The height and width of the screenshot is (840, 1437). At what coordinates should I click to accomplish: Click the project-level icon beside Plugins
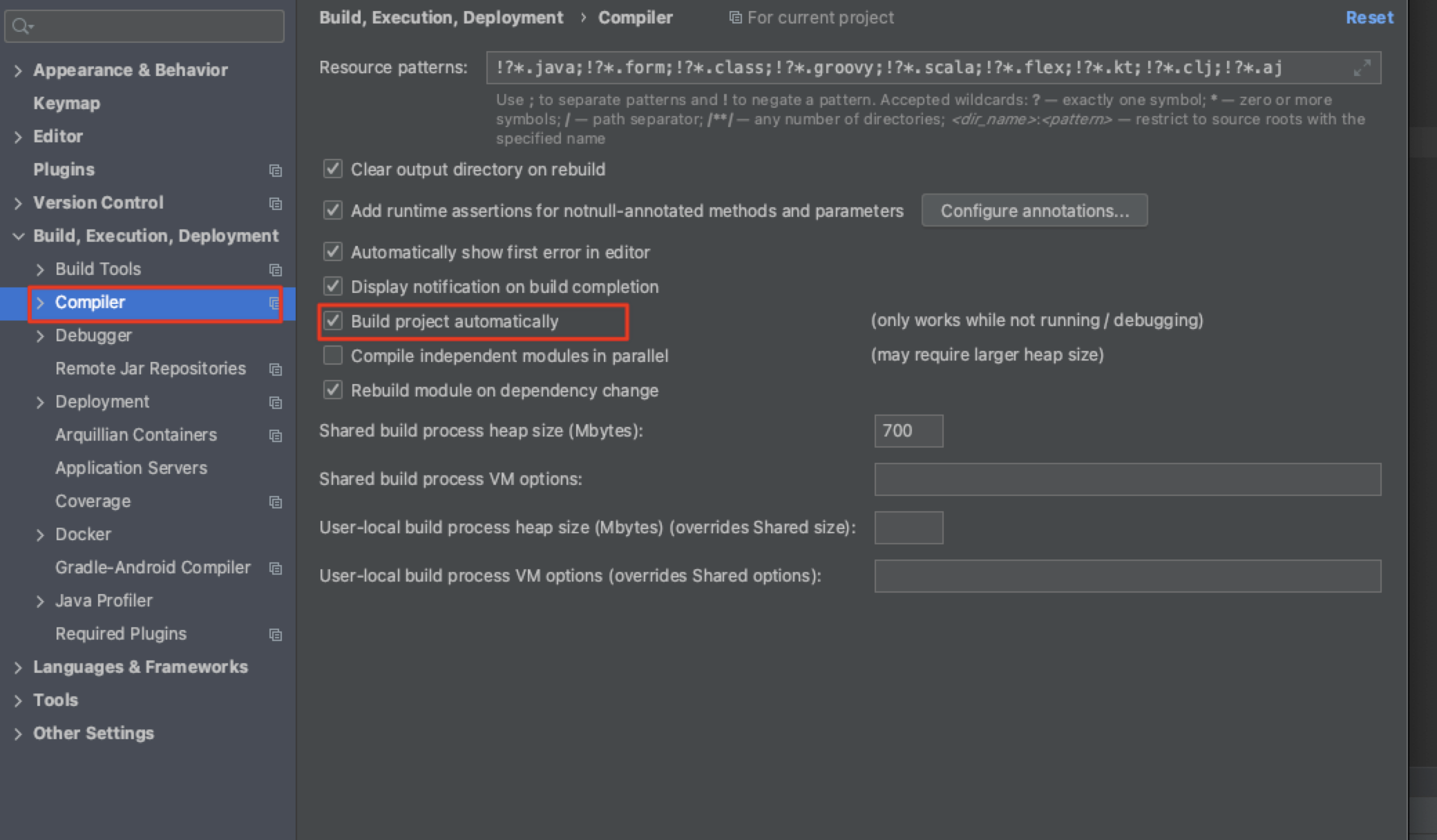pos(276,170)
